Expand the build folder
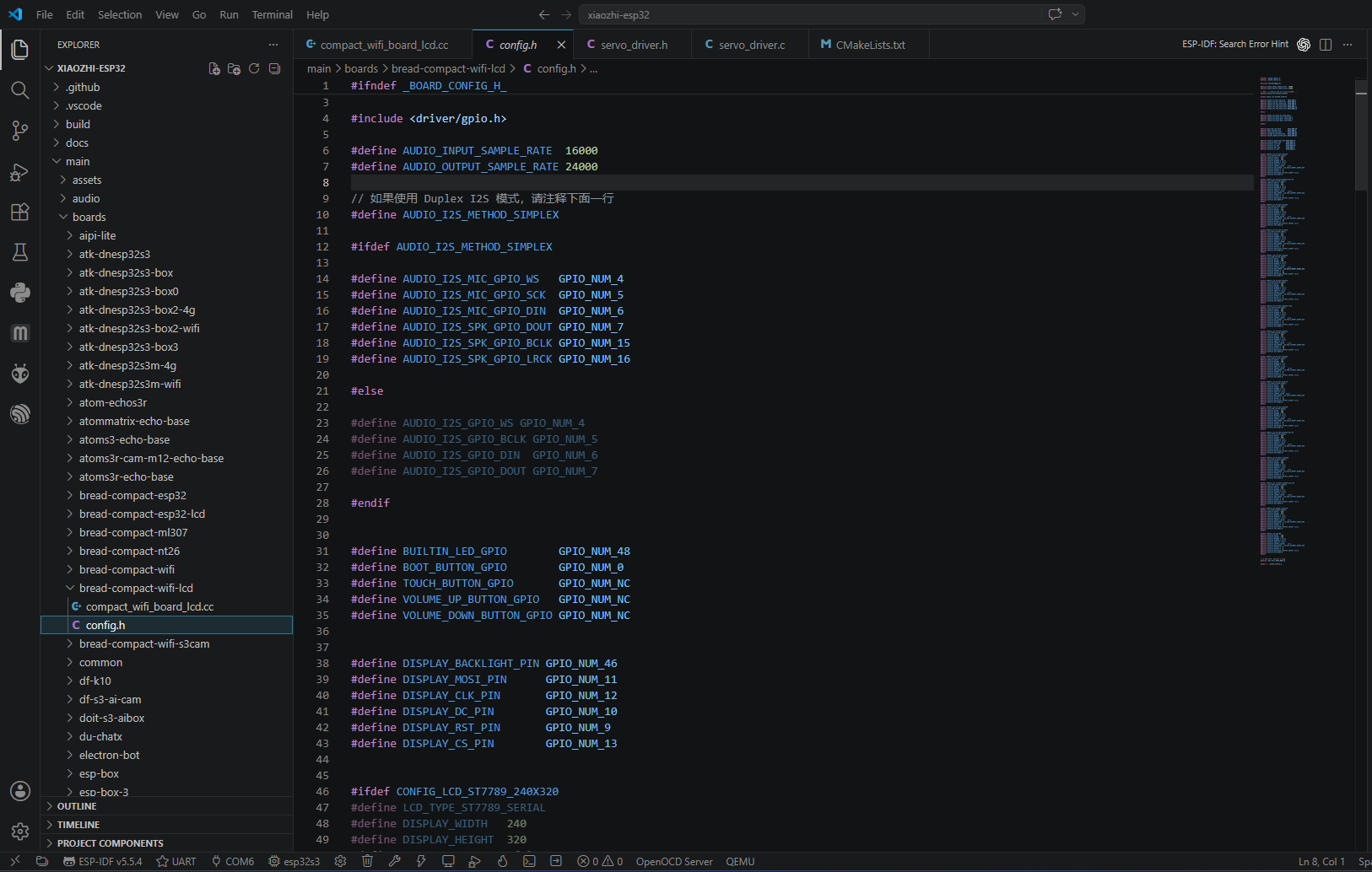Image resolution: width=1372 pixels, height=872 pixels. click(x=78, y=124)
